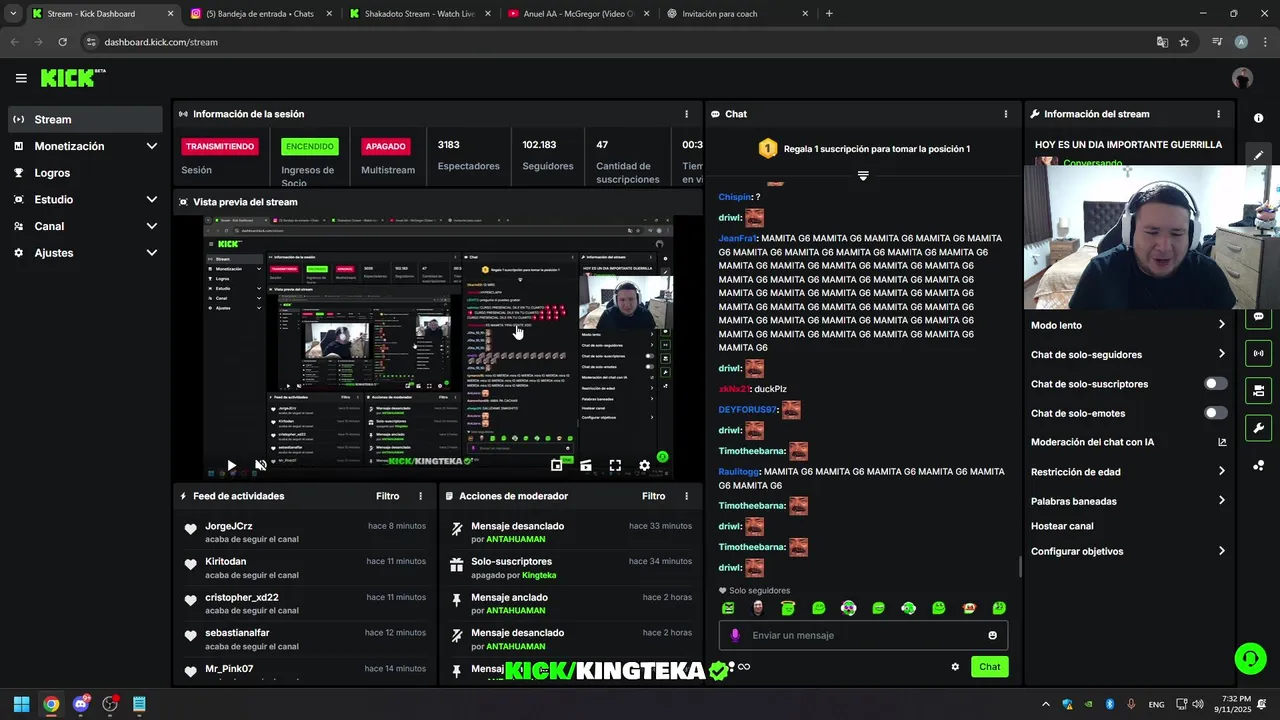Switch to Bandeja de entrada Chats browser tab
This screenshot has width=1280, height=720.
(x=260, y=14)
